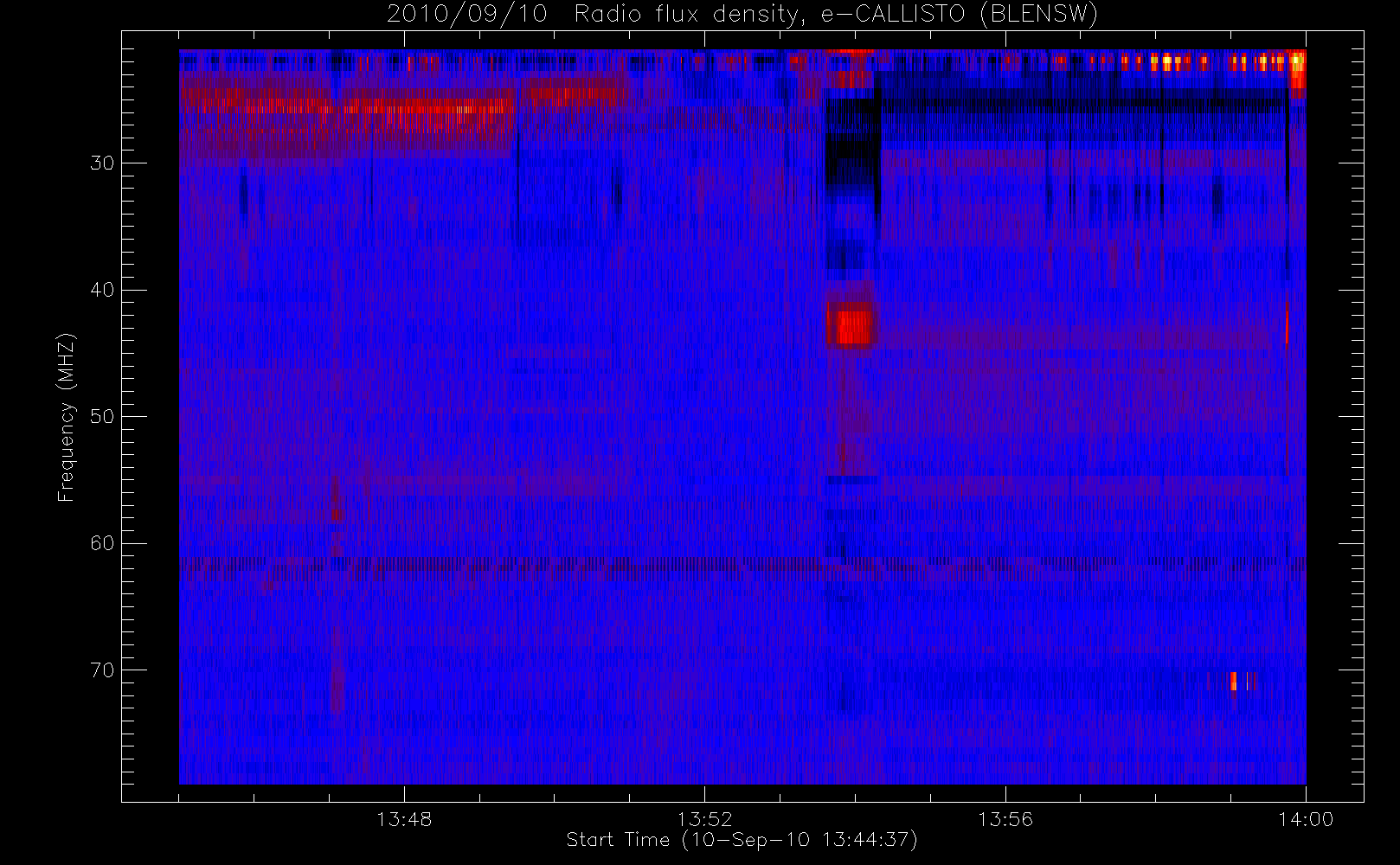Click the 50 frequency tick label
This screenshot has height=865, width=1400.
point(102,417)
